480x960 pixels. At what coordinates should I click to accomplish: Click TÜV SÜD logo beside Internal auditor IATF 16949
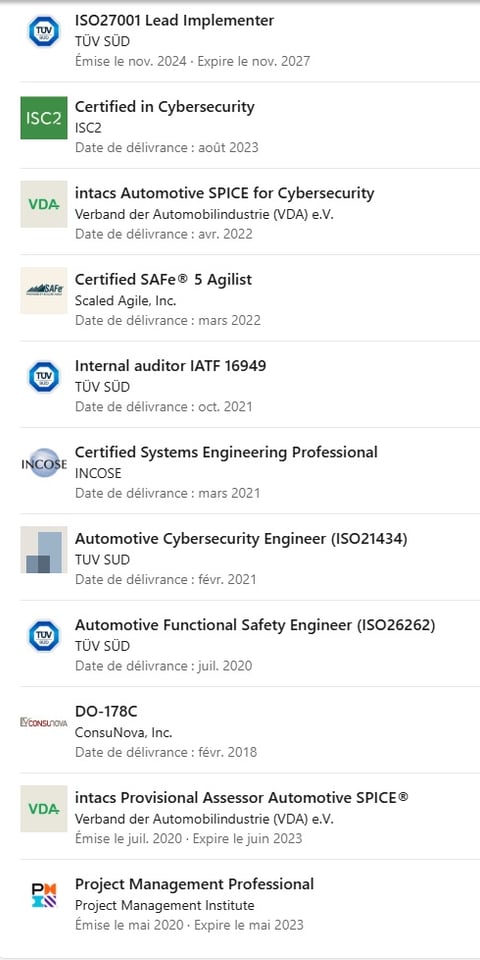point(43,377)
